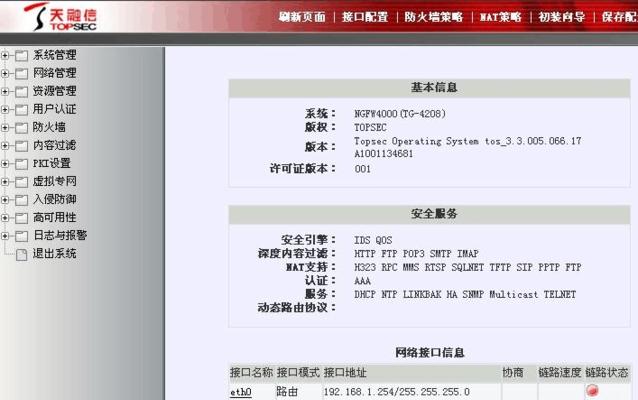Click the 系统管理 folder icon
This screenshot has width=638, height=400.
tap(22, 55)
